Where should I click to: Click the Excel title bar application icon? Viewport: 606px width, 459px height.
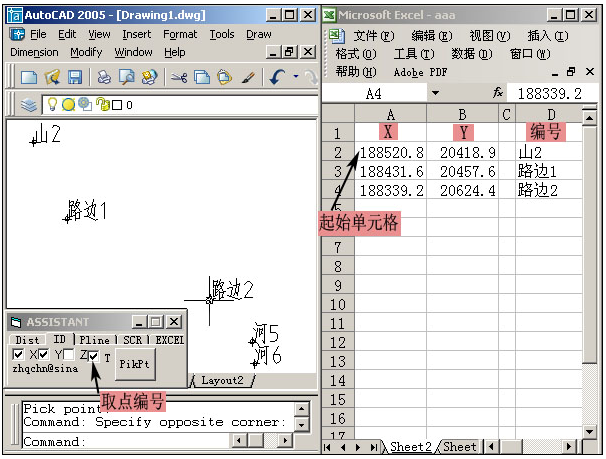click(329, 15)
